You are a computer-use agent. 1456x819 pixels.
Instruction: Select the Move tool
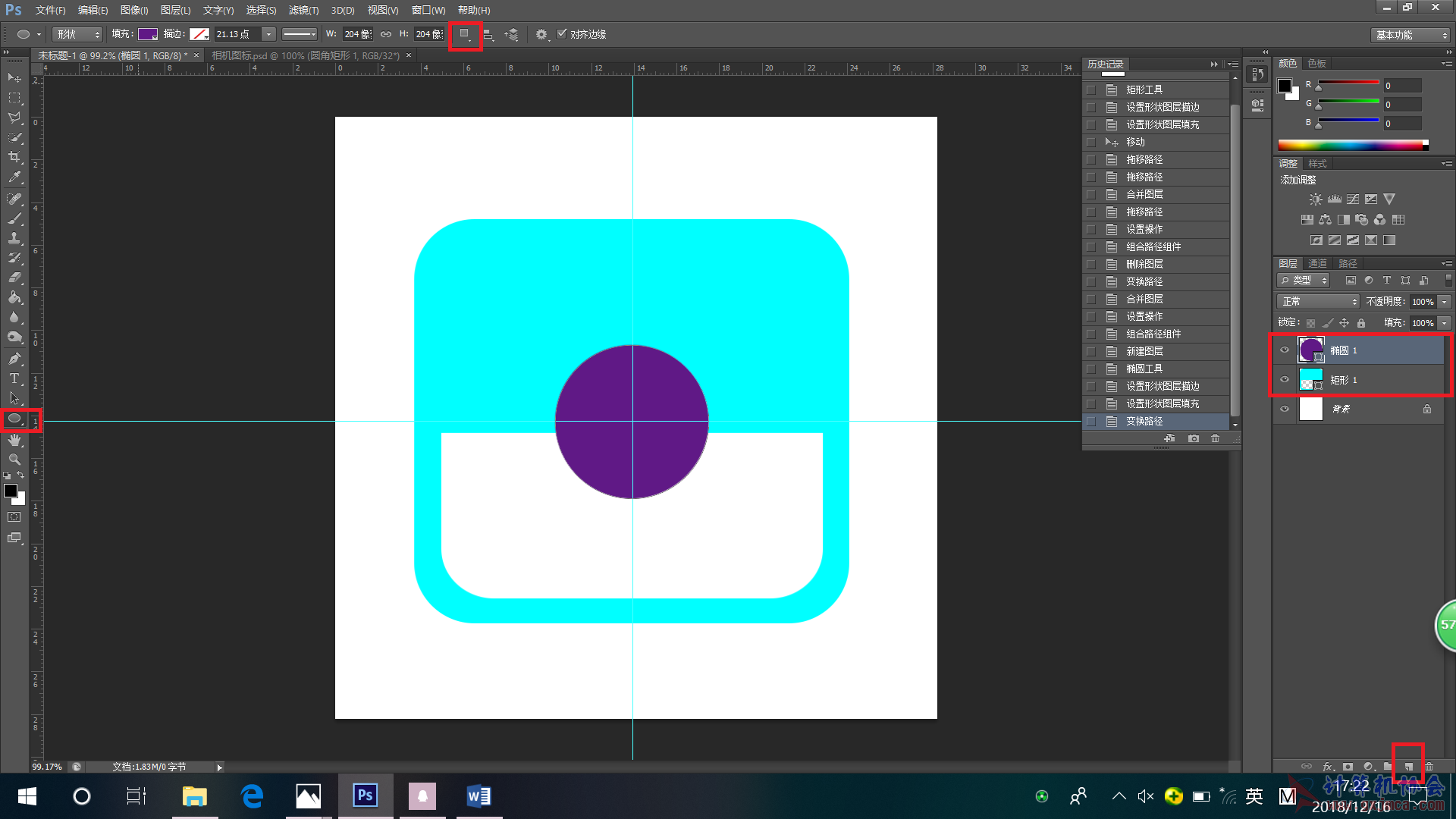14,78
